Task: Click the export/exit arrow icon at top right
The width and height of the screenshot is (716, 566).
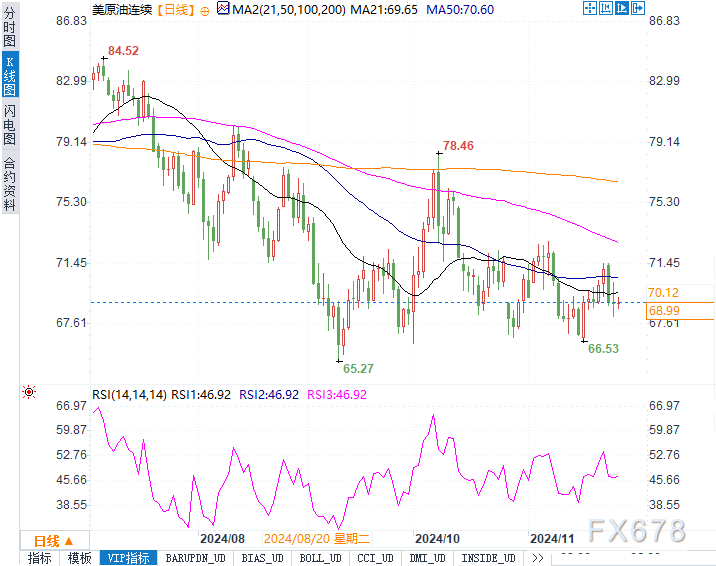Action: coord(637,8)
